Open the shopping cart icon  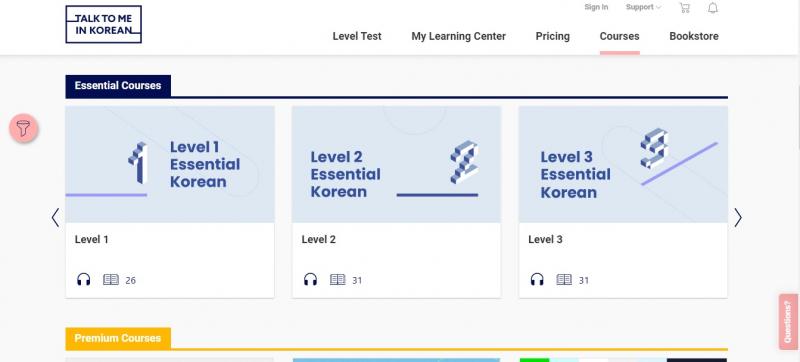click(x=685, y=8)
